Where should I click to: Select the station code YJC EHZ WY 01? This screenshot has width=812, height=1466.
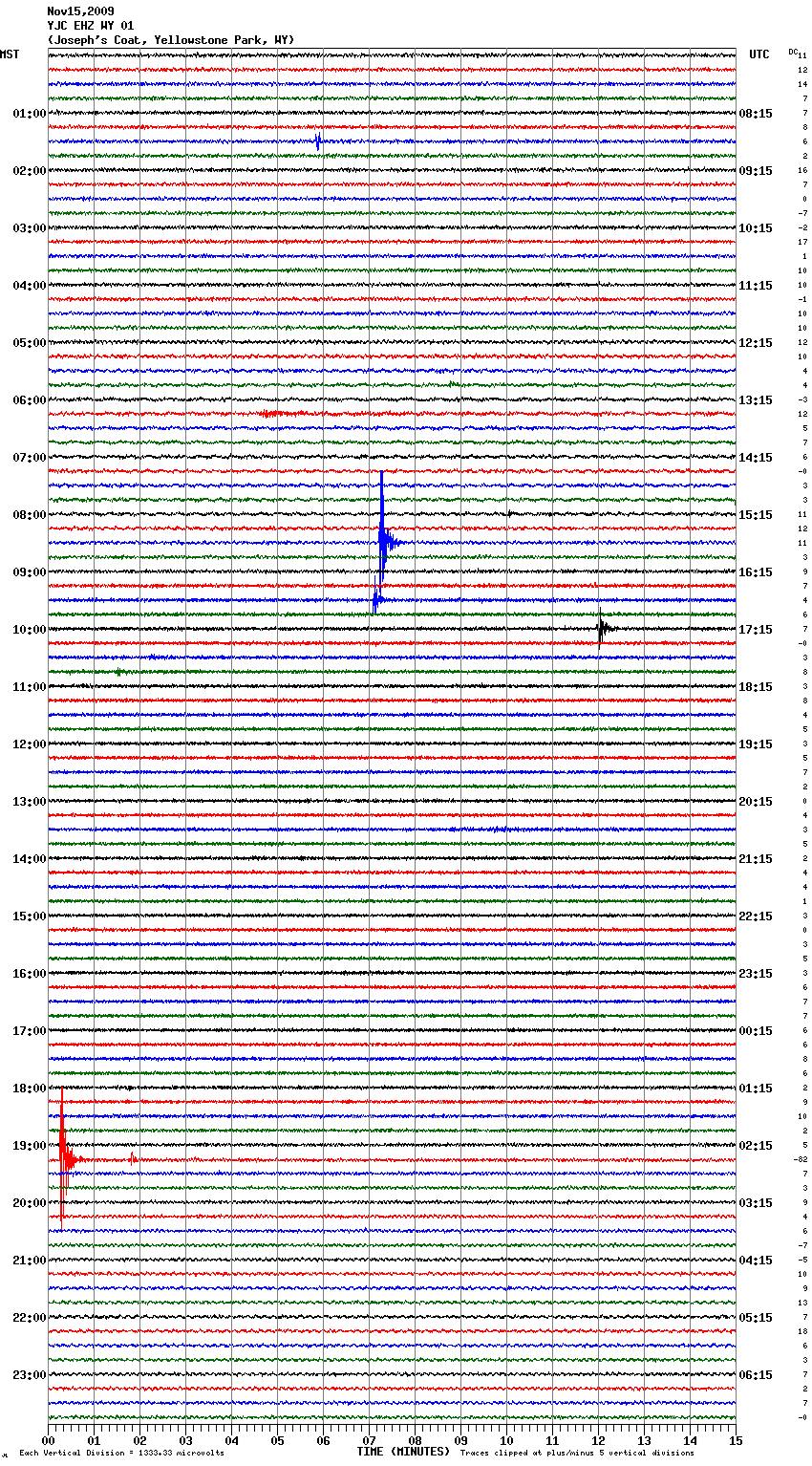(x=91, y=26)
